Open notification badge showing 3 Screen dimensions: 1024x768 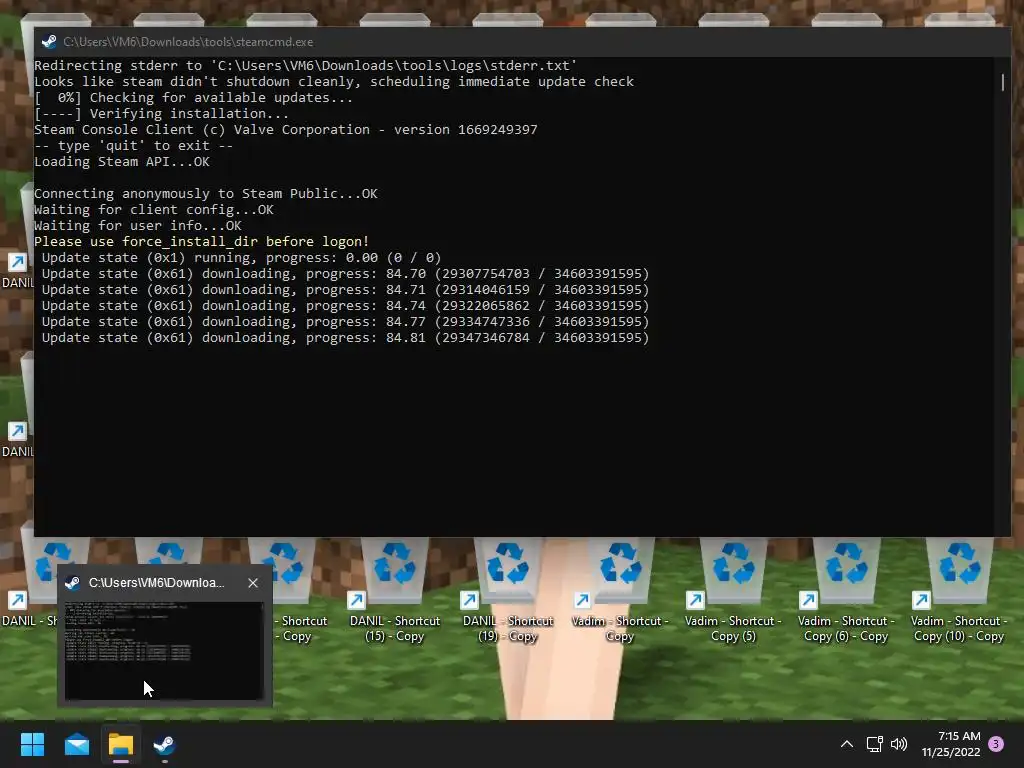[996, 744]
